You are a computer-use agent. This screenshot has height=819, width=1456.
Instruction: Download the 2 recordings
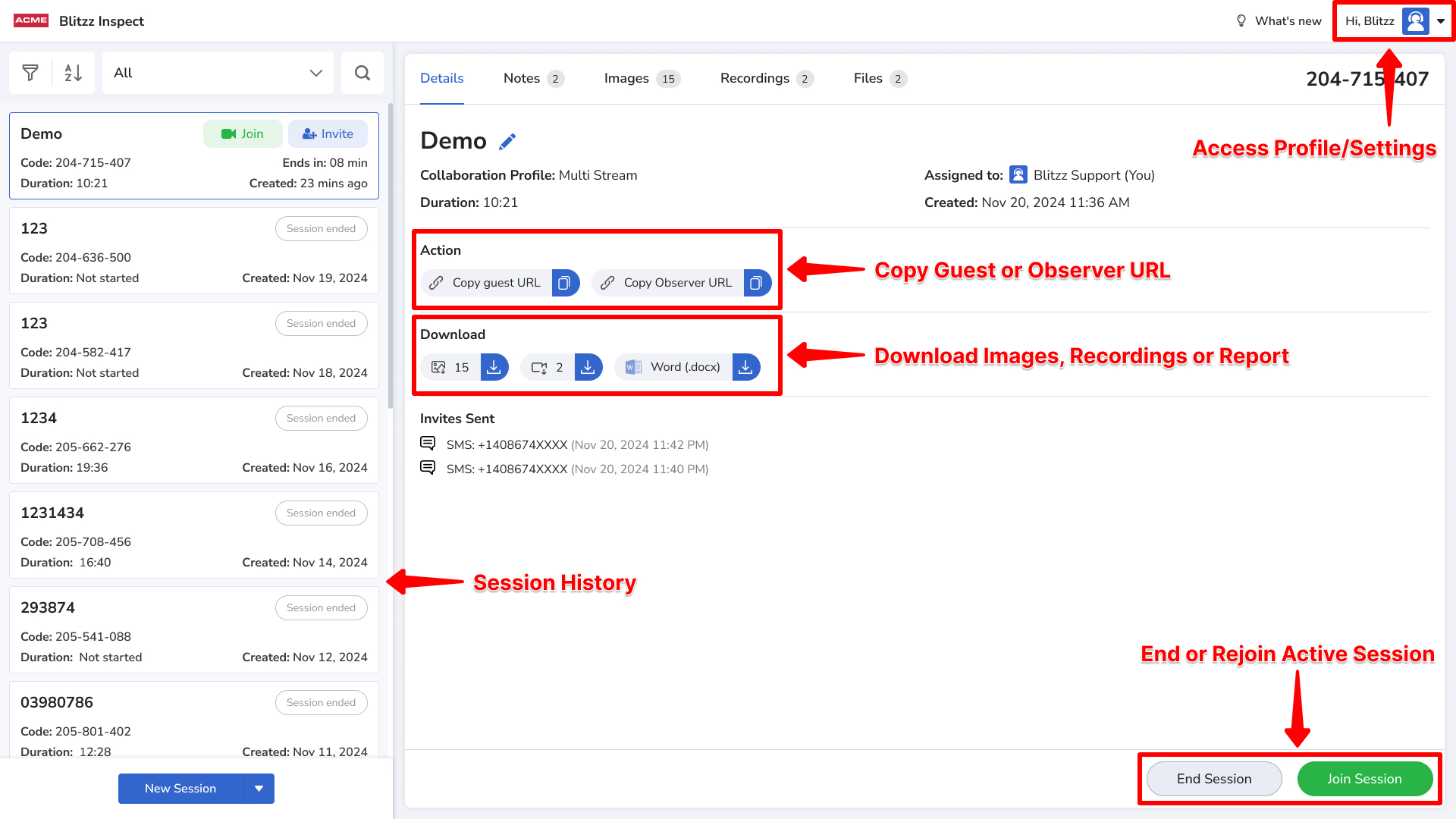pos(588,367)
